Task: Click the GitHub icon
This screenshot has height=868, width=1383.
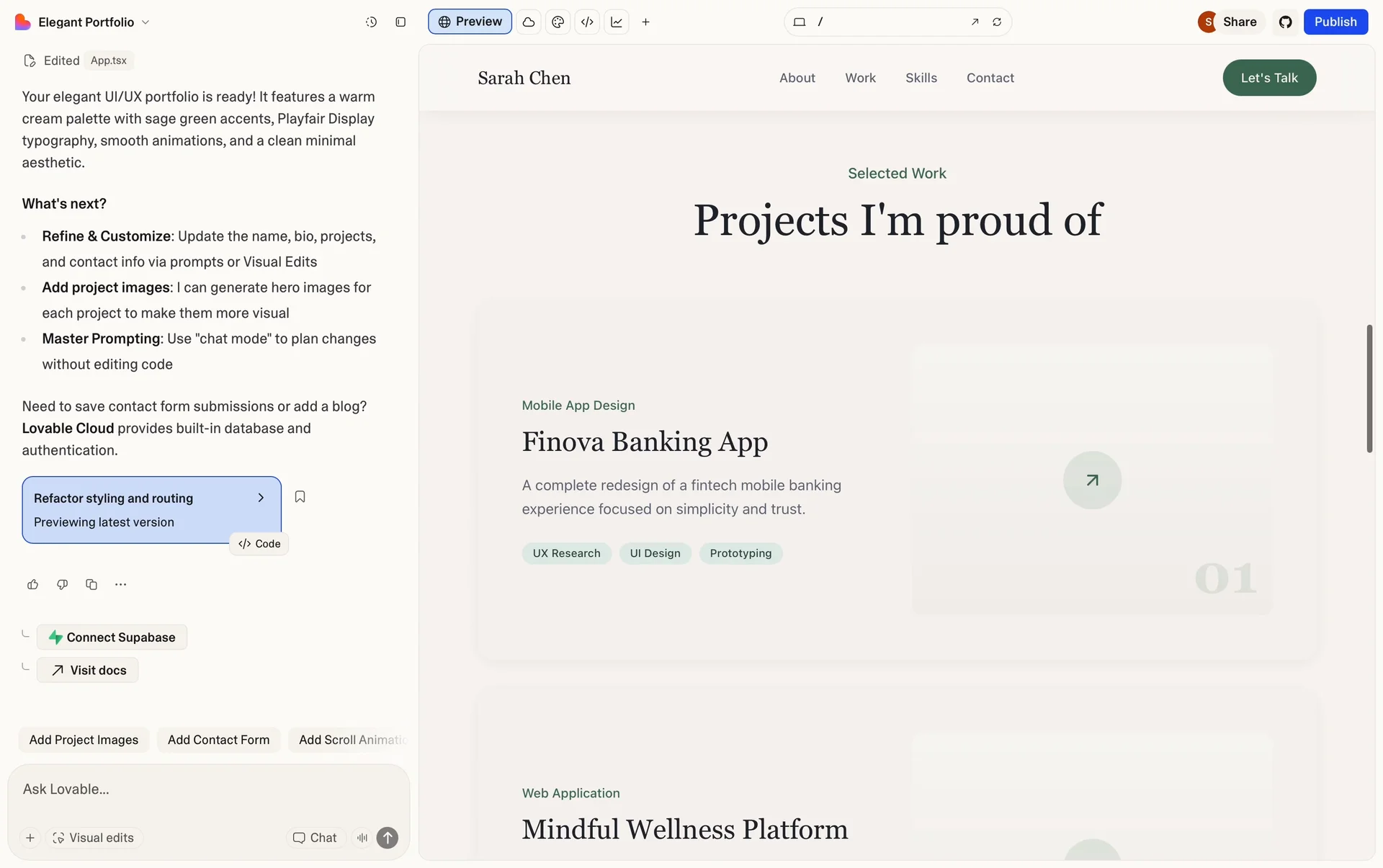Action: 1285,22
